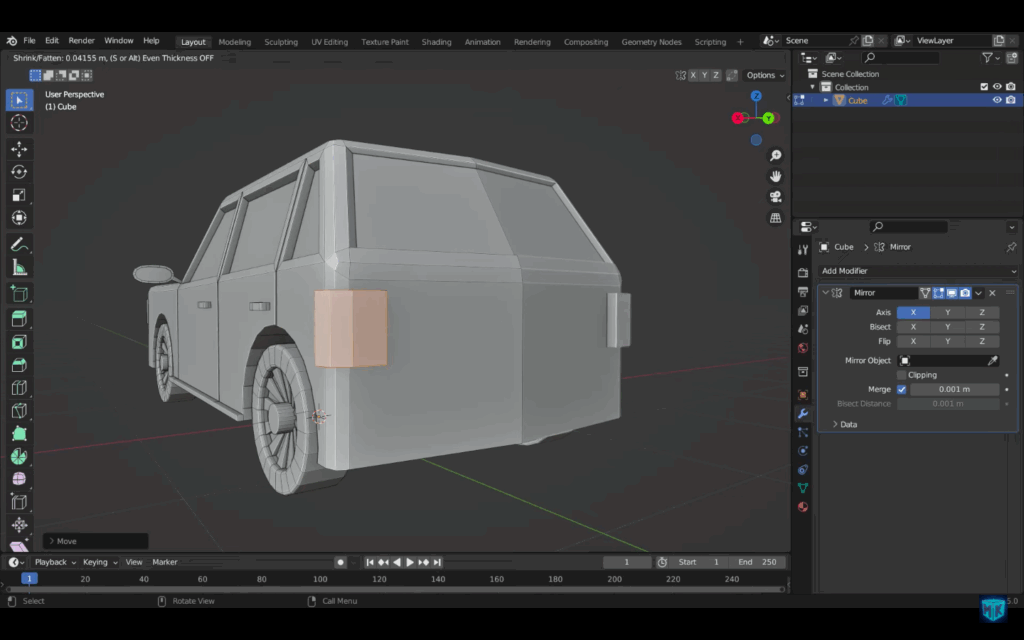Click the Merge distance 0.001 m field
This screenshot has height=640, width=1024.
[954, 389]
